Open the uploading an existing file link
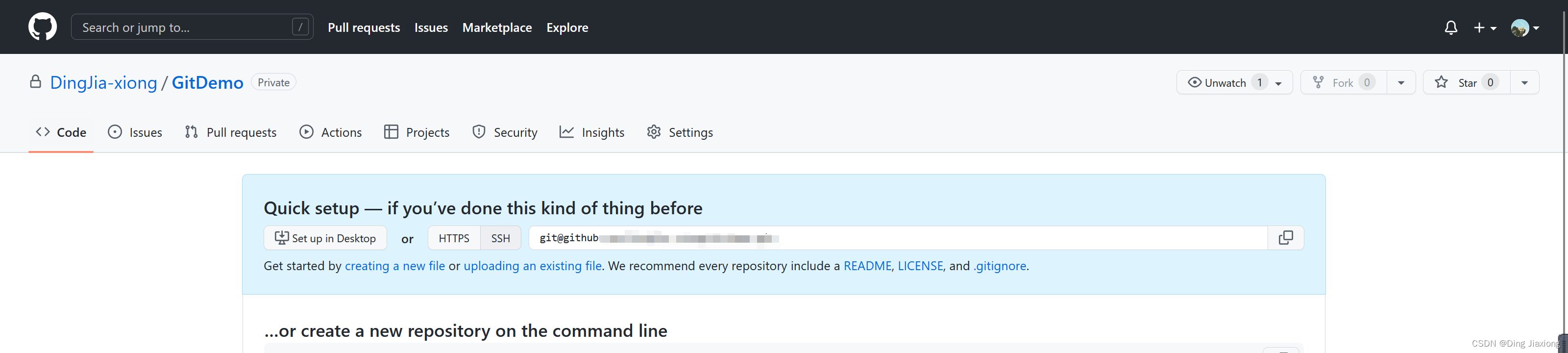Image resolution: width=1568 pixels, height=353 pixels. [x=533, y=266]
